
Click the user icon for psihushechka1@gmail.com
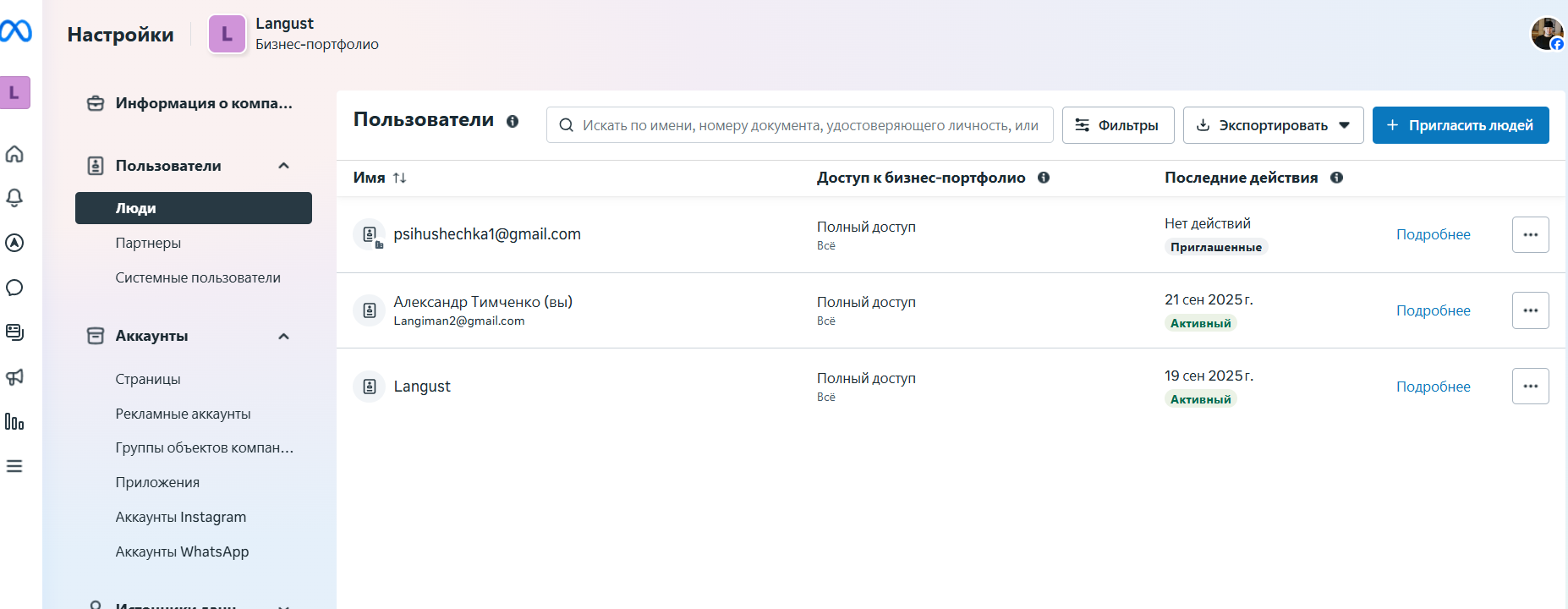(370, 234)
